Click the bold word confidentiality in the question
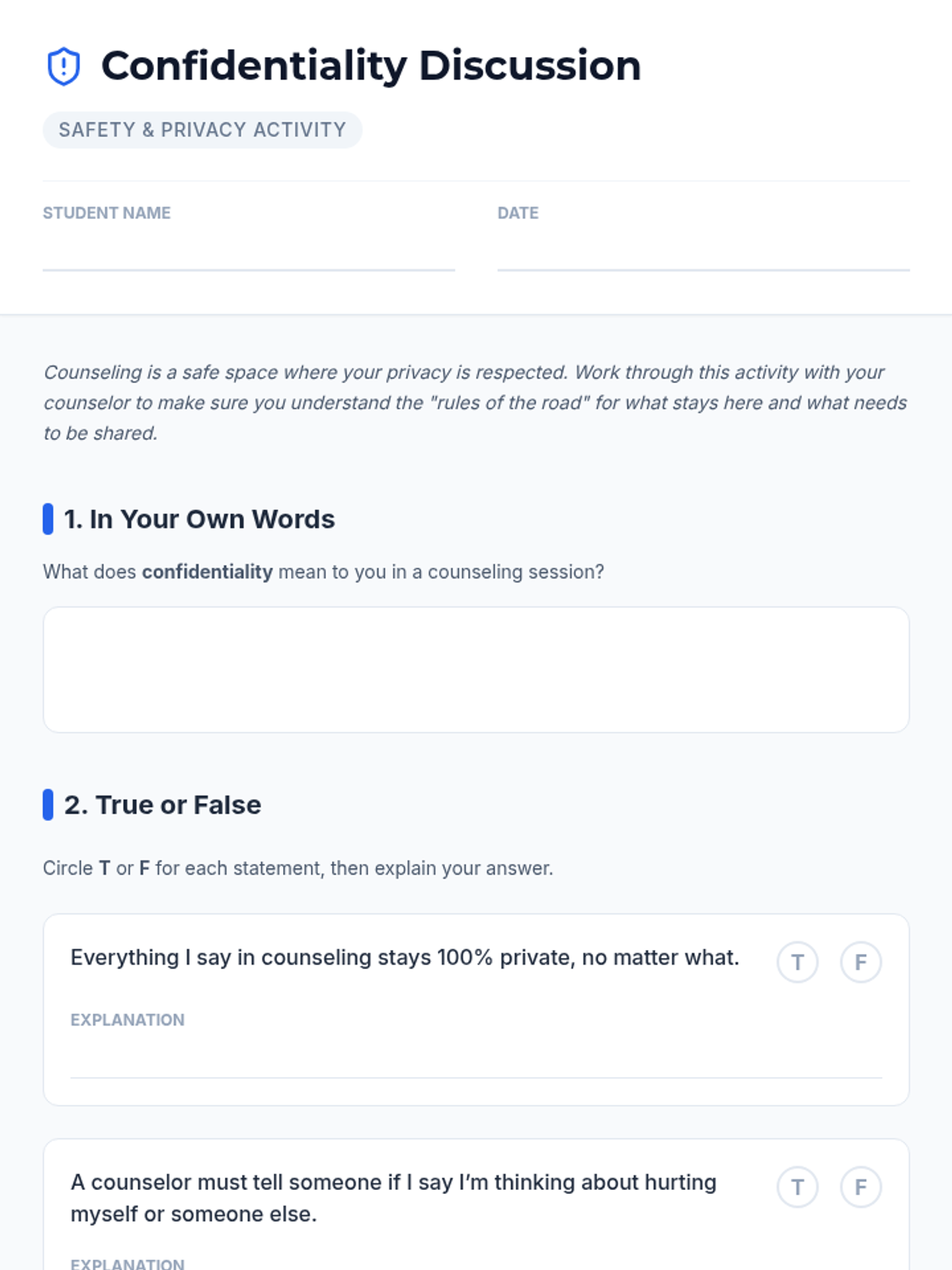 coord(207,571)
